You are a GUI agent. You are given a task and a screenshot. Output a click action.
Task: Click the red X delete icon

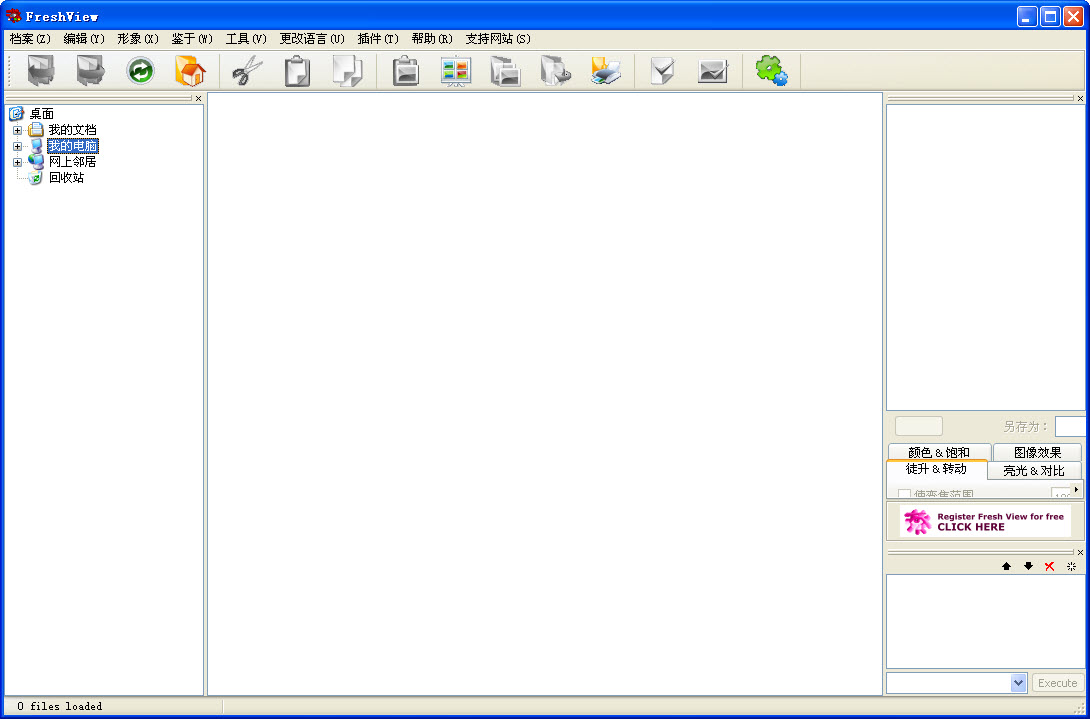(1049, 566)
